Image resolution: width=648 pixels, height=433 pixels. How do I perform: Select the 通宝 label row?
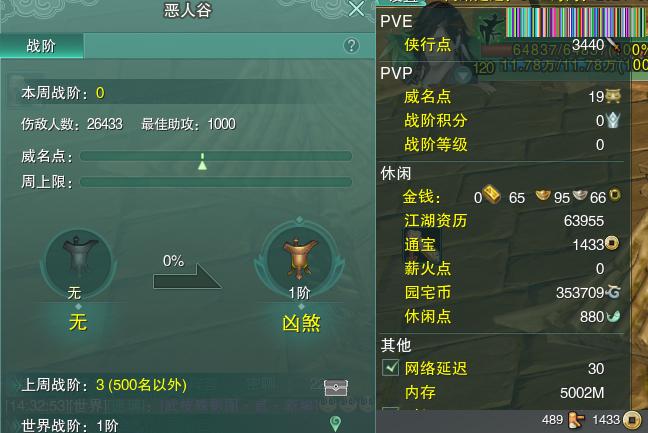pos(512,245)
